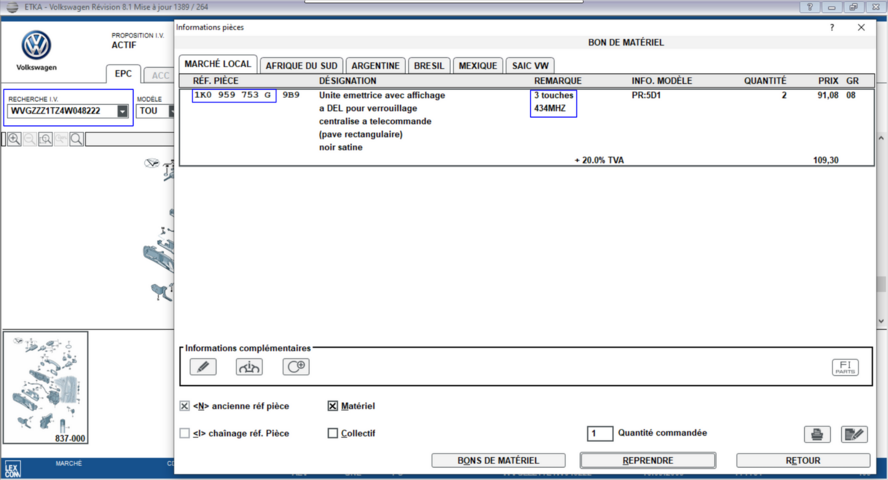Image resolution: width=888 pixels, height=480 pixels.
Task: Open the 837-000 illustration thumbnail
Action: (46, 388)
